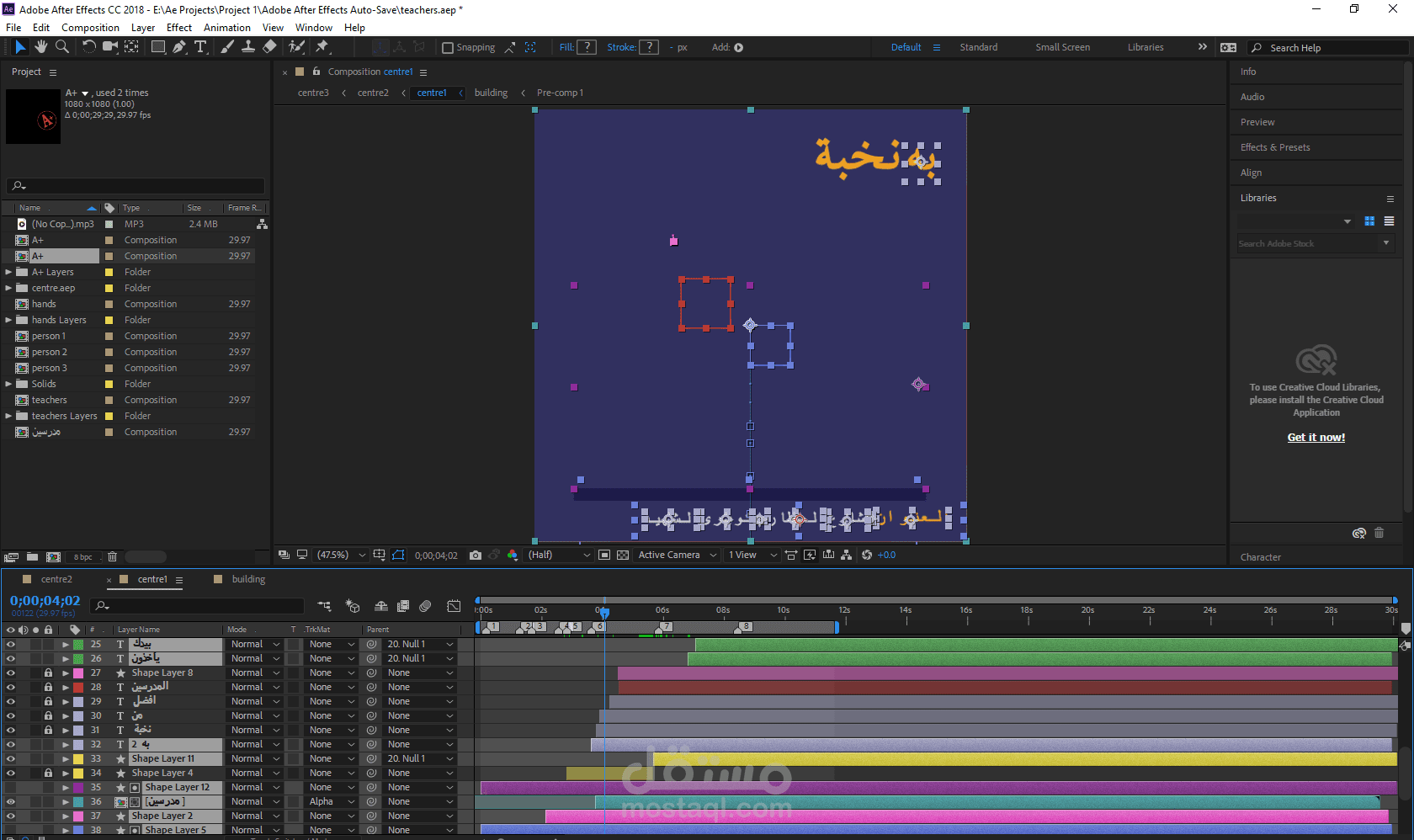Unlock Shape Layer 8 lock switch
This screenshot has width=1414, height=840.
(x=48, y=673)
